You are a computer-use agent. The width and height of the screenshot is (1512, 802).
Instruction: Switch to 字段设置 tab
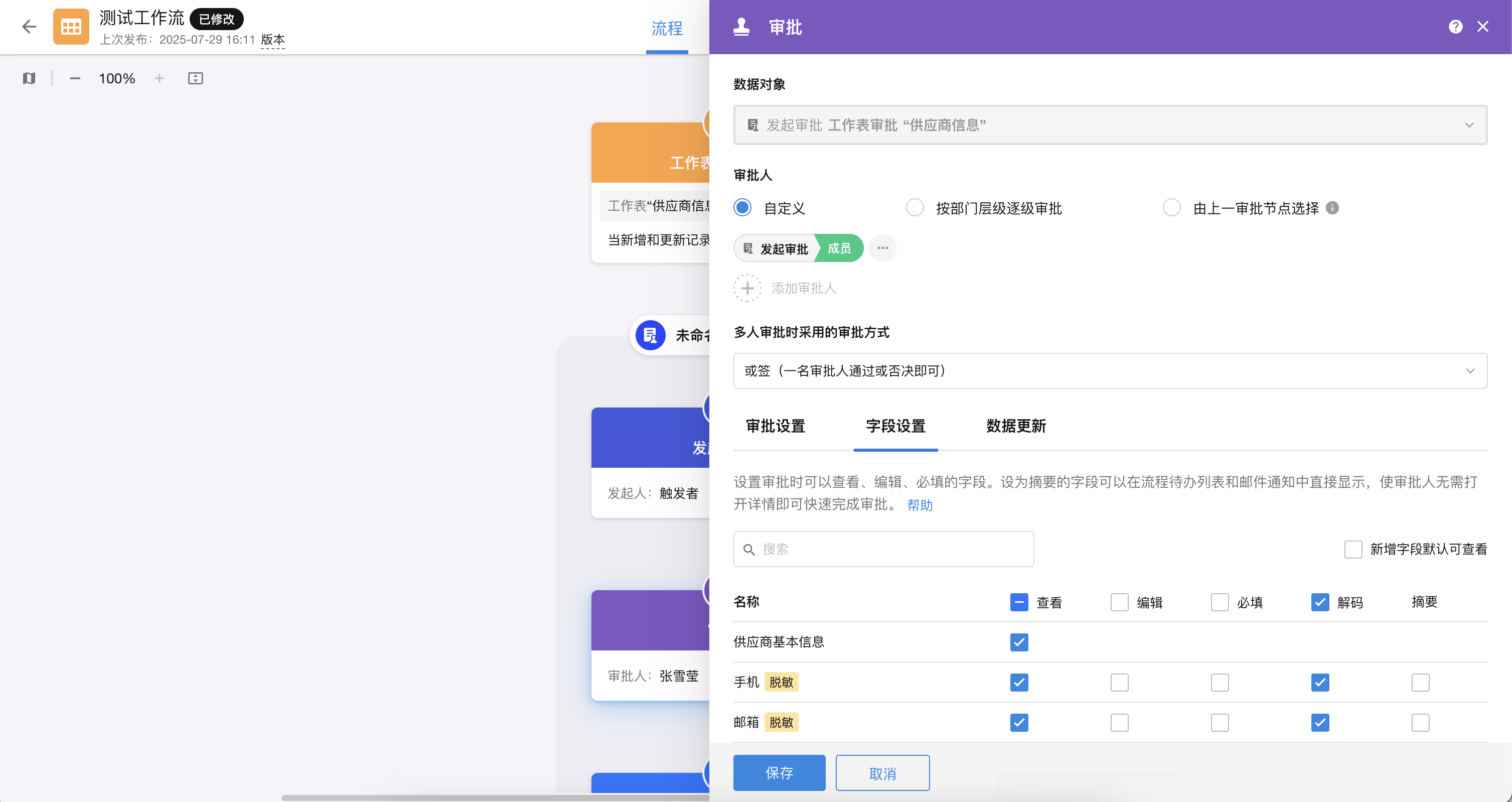(x=895, y=426)
